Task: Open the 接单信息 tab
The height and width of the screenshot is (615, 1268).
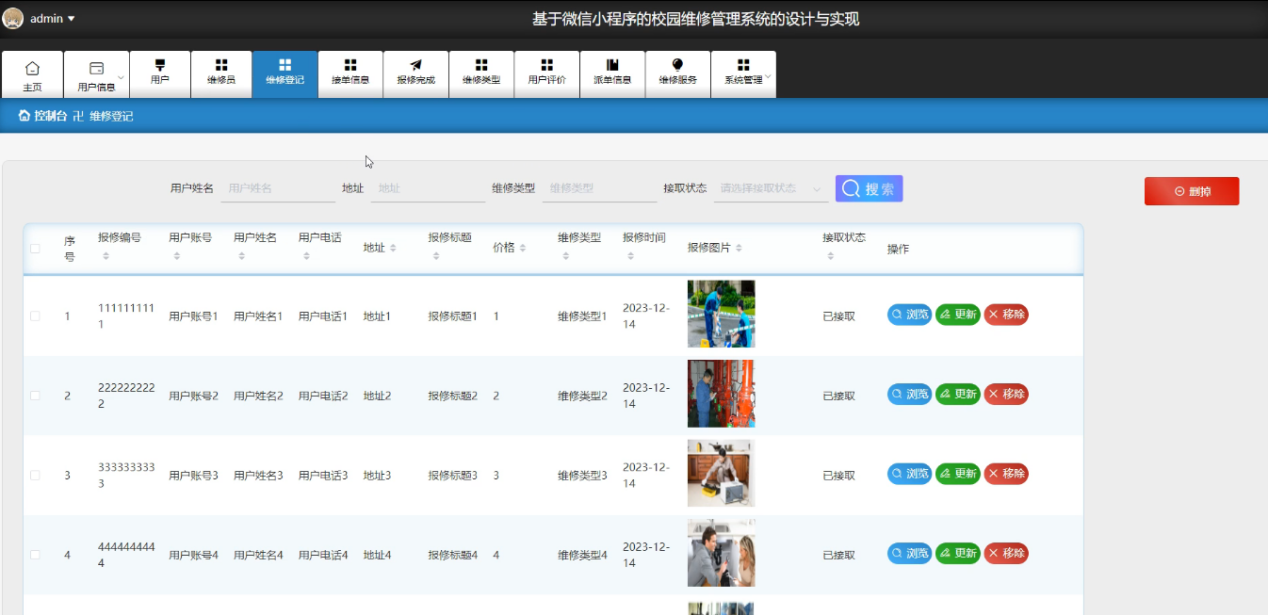Action: point(350,75)
